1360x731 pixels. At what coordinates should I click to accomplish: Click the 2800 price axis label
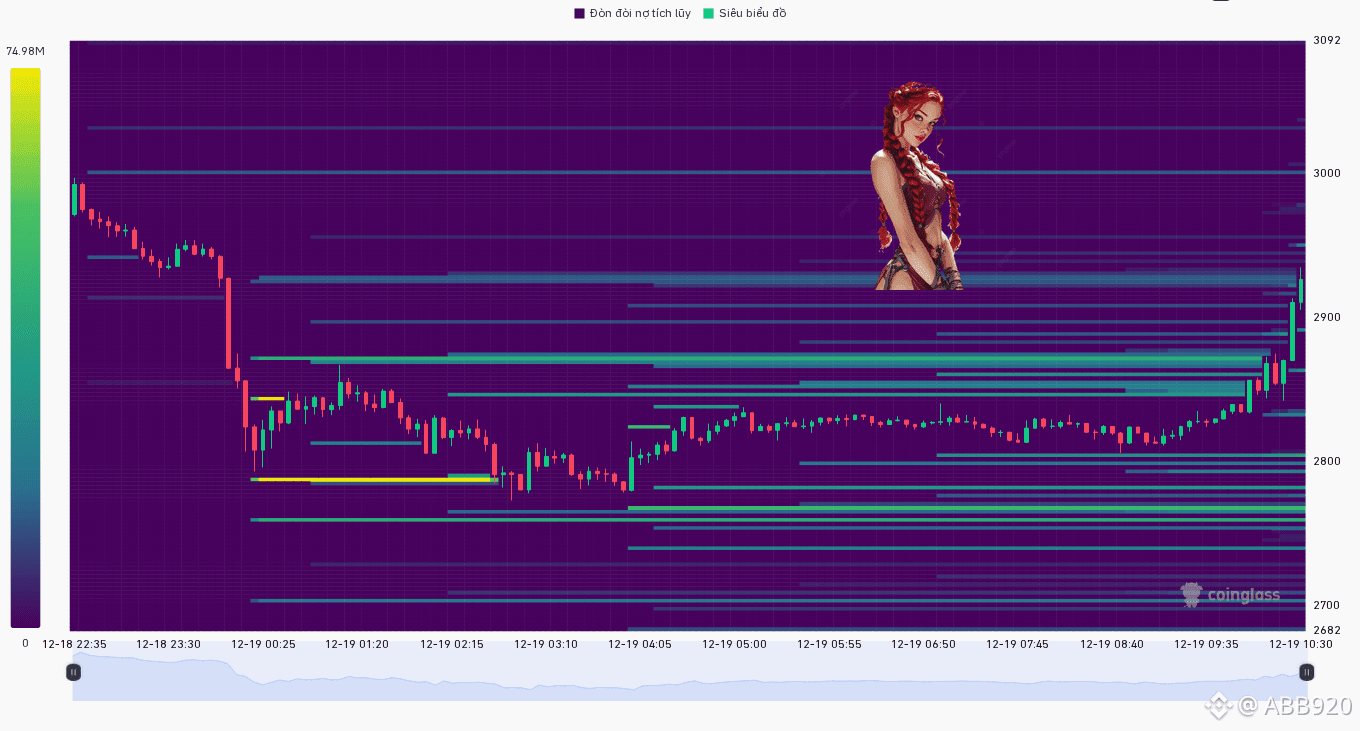point(1326,461)
